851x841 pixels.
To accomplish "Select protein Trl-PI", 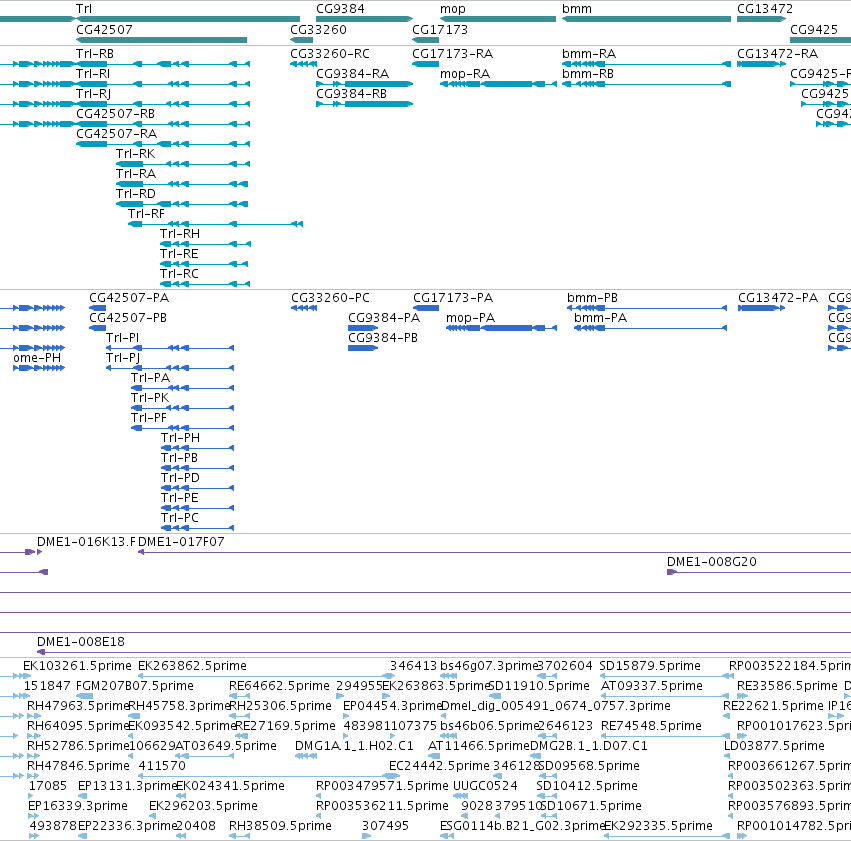I will pyautogui.click(x=123, y=338).
